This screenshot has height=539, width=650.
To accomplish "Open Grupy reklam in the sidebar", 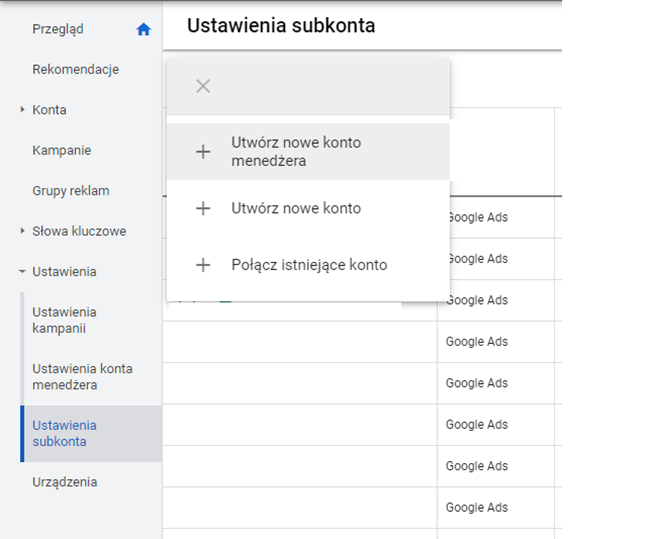I will tap(70, 191).
